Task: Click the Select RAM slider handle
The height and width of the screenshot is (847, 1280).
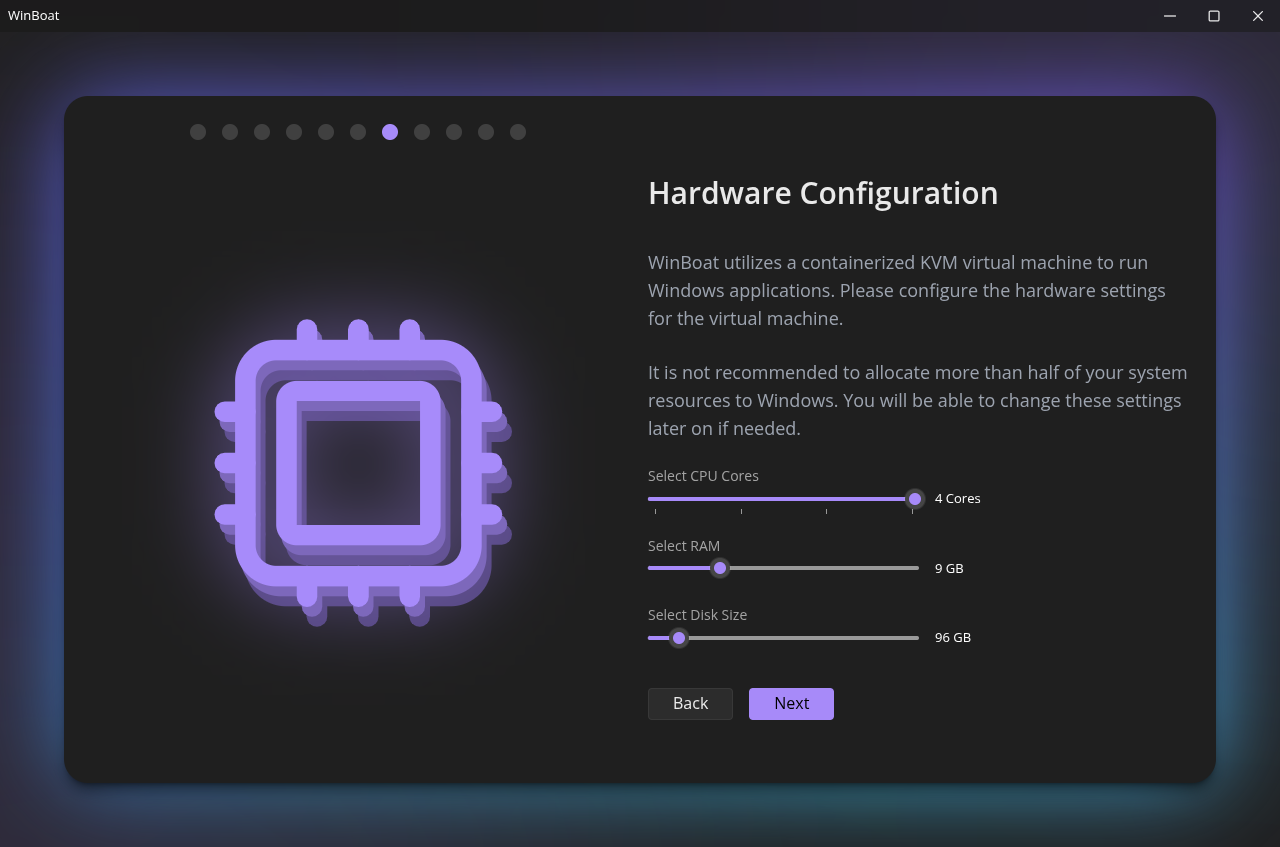Action: 720,568
